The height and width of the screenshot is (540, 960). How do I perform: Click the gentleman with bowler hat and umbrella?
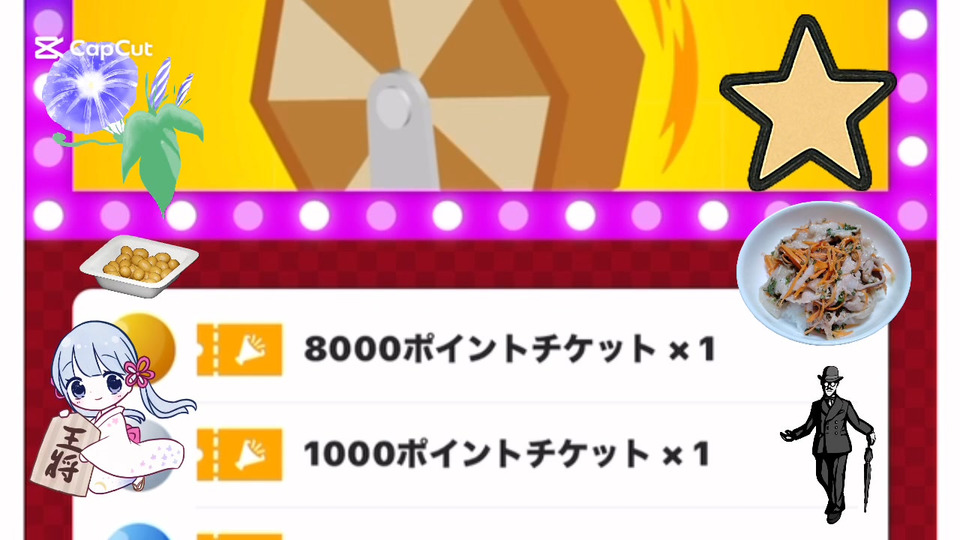[829, 444]
